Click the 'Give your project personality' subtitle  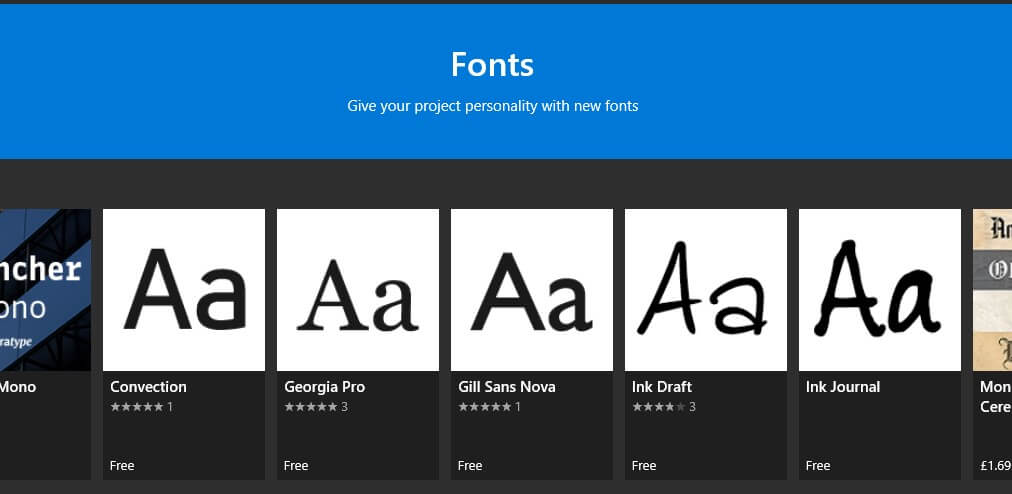pyautogui.click(x=492, y=106)
